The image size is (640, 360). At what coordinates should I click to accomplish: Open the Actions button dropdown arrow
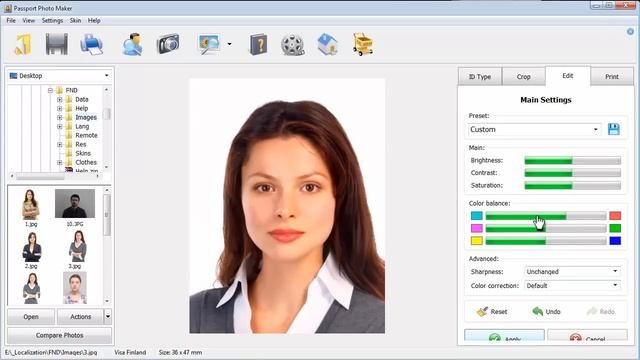click(108, 316)
